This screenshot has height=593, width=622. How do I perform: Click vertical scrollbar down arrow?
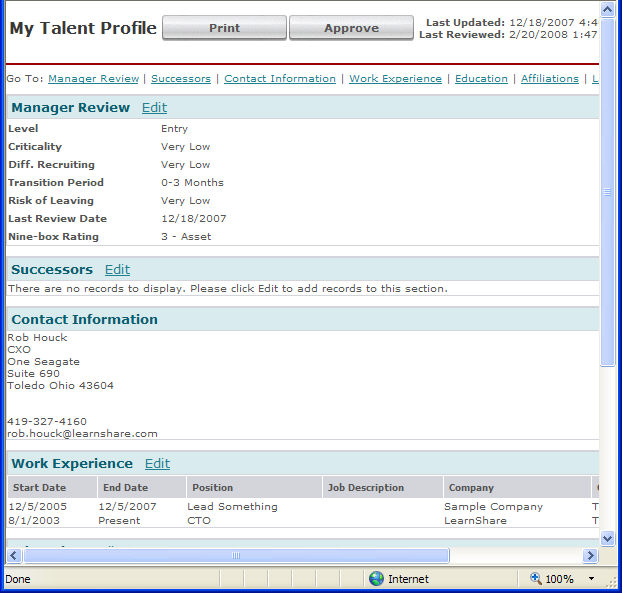coord(607,538)
